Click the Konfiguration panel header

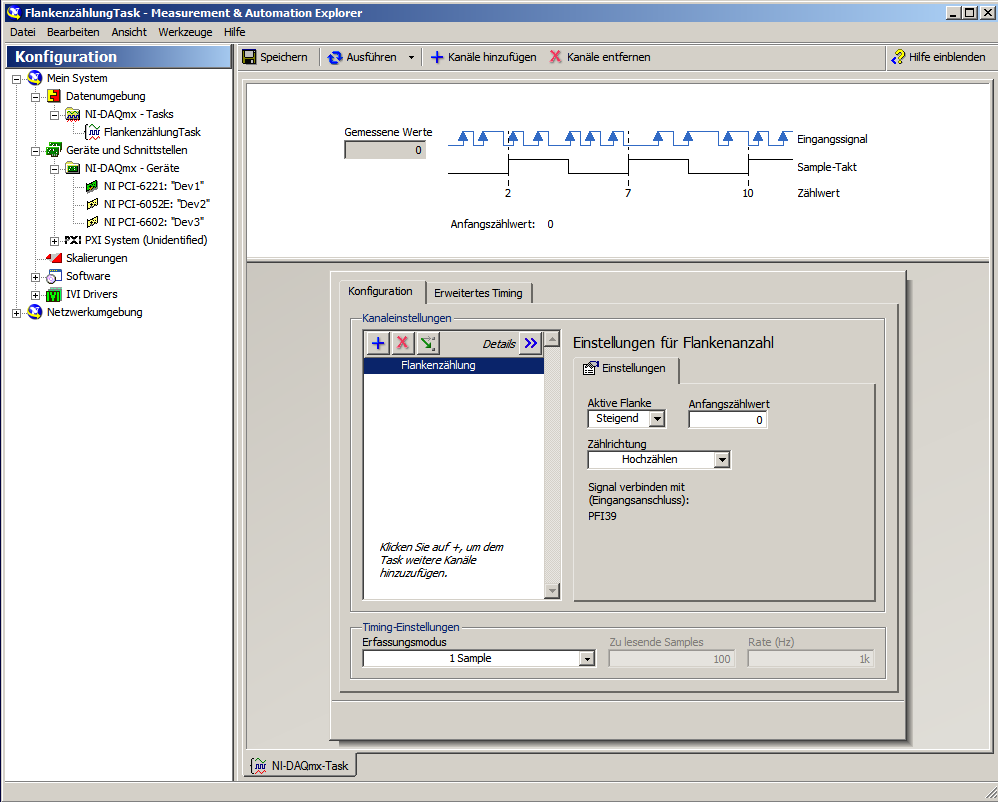pos(119,57)
